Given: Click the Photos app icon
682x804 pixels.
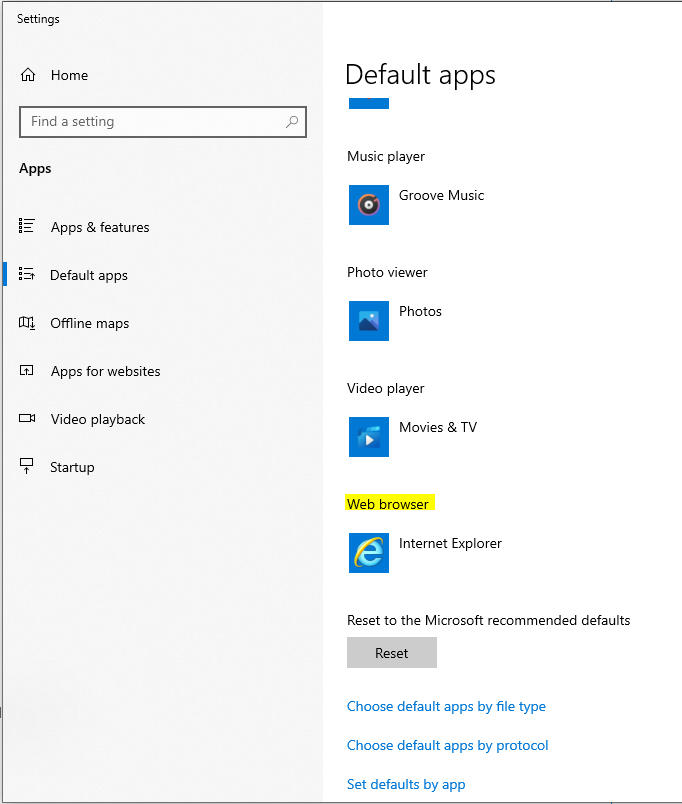Looking at the screenshot, I should coord(369,321).
